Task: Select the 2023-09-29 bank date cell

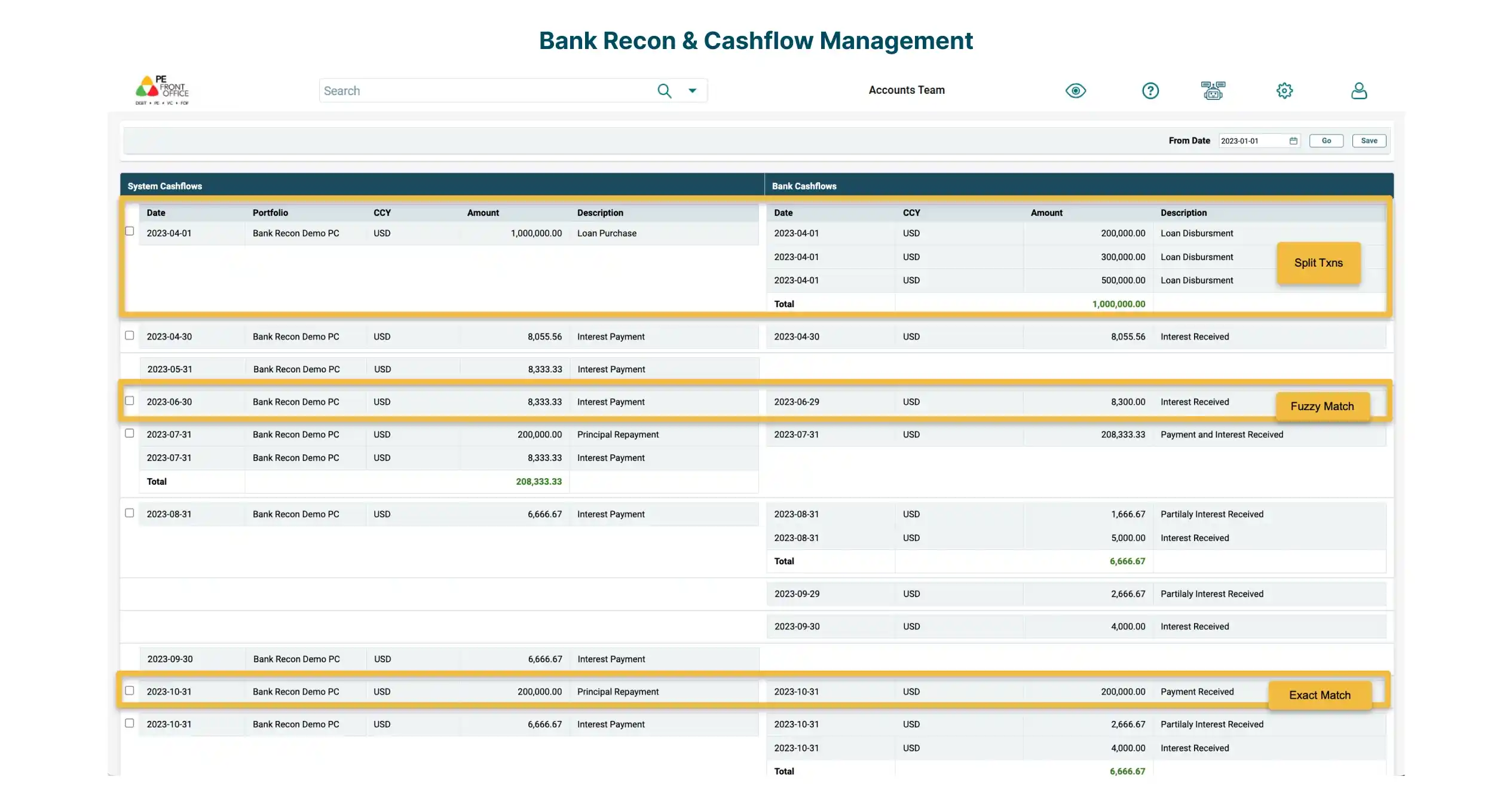Action: coord(797,594)
